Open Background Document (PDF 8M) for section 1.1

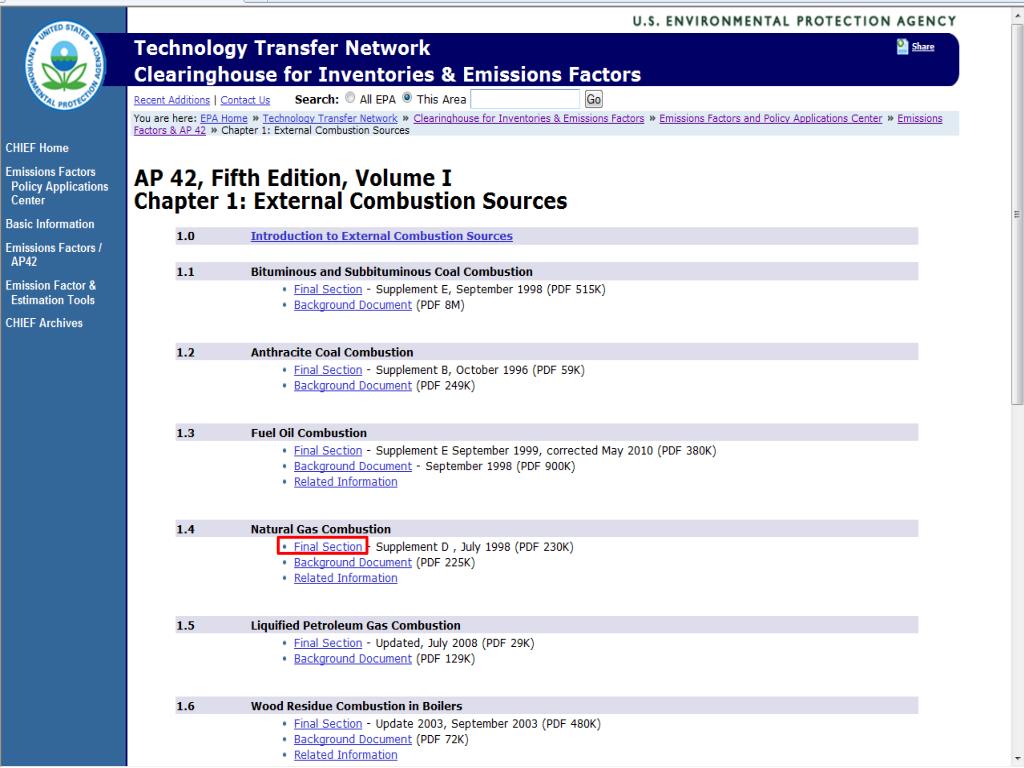click(x=353, y=305)
